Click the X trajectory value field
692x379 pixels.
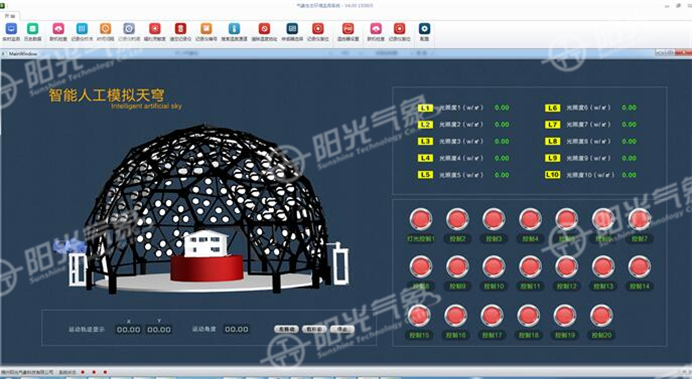click(x=128, y=330)
